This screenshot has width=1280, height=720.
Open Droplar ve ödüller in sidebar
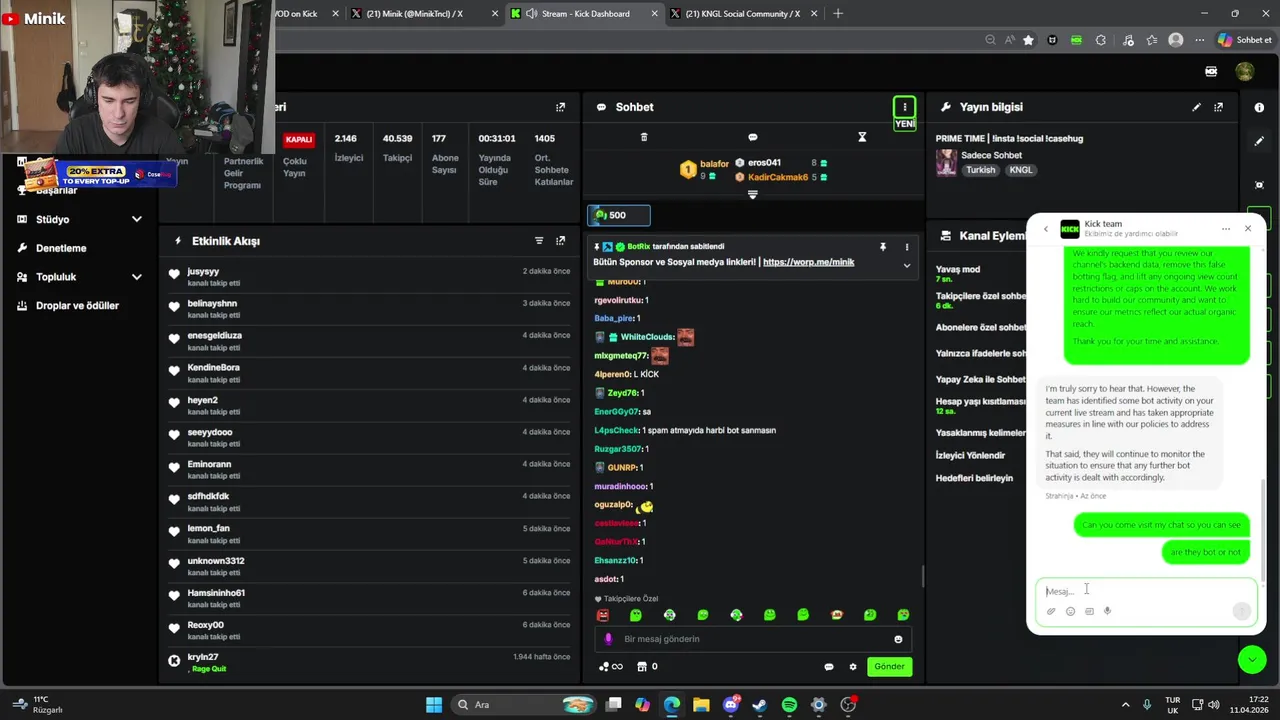pyautogui.click(x=77, y=306)
